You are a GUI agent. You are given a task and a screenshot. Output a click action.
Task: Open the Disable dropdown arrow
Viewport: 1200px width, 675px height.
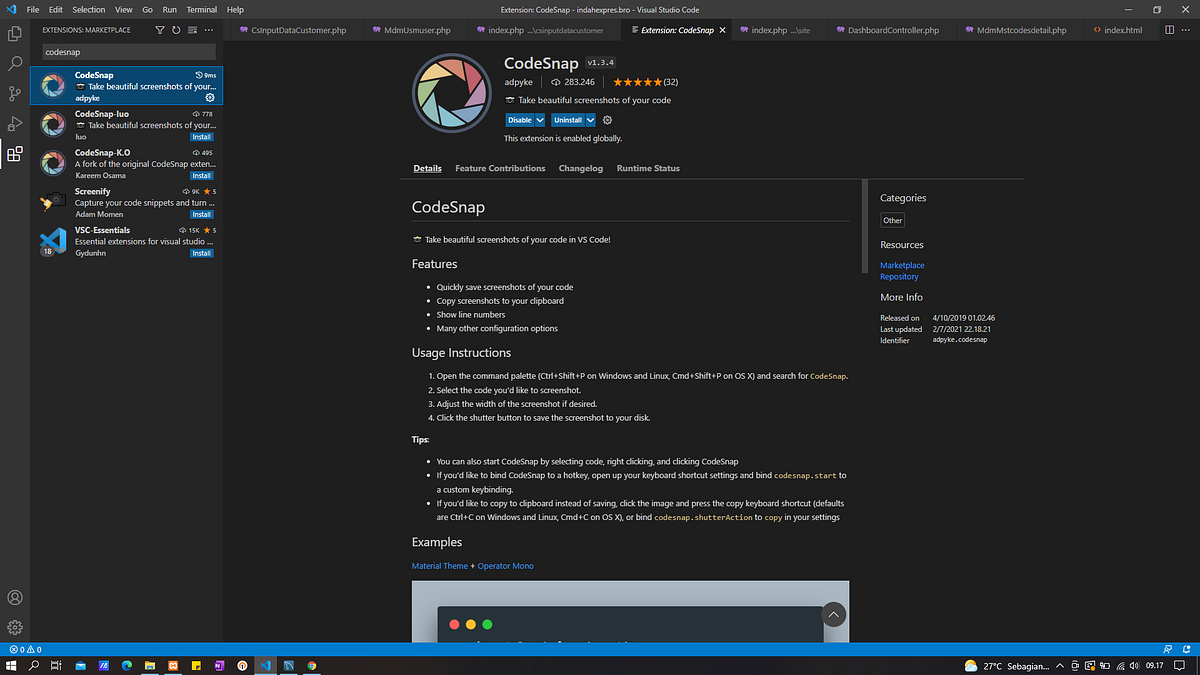tap(538, 119)
